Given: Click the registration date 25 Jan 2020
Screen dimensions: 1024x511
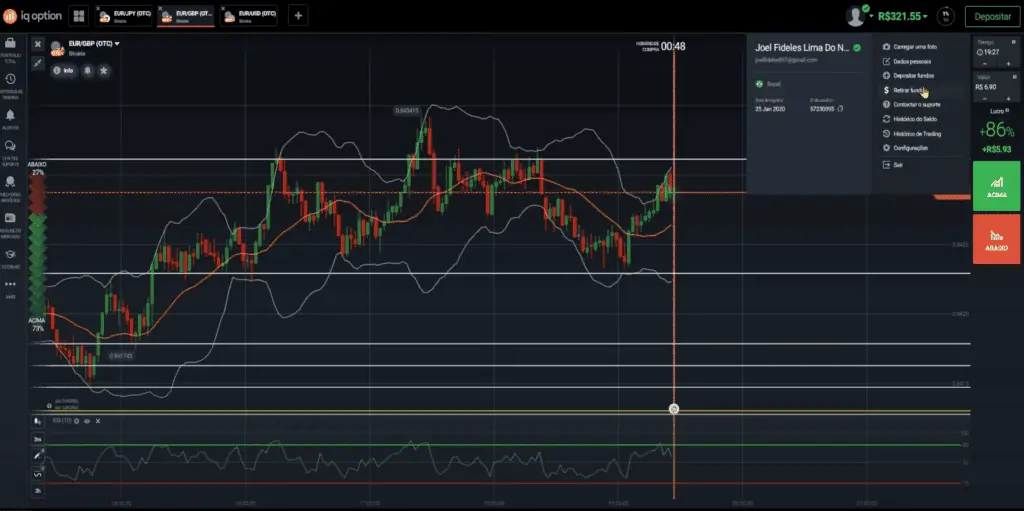Looking at the screenshot, I should pyautogui.click(x=769, y=108).
